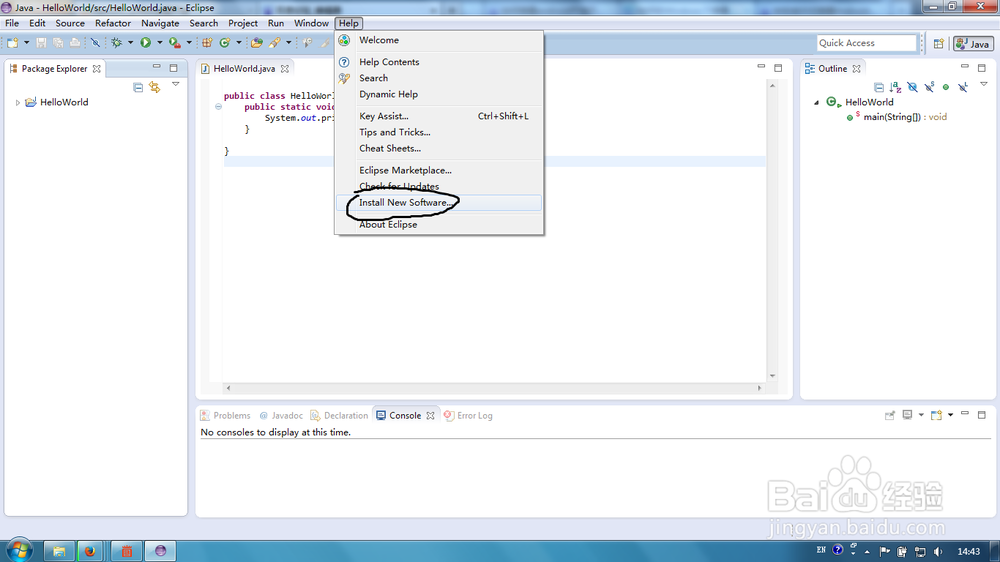Select Welcome in the Help menu
The height and width of the screenshot is (562, 1000).
tap(439, 40)
